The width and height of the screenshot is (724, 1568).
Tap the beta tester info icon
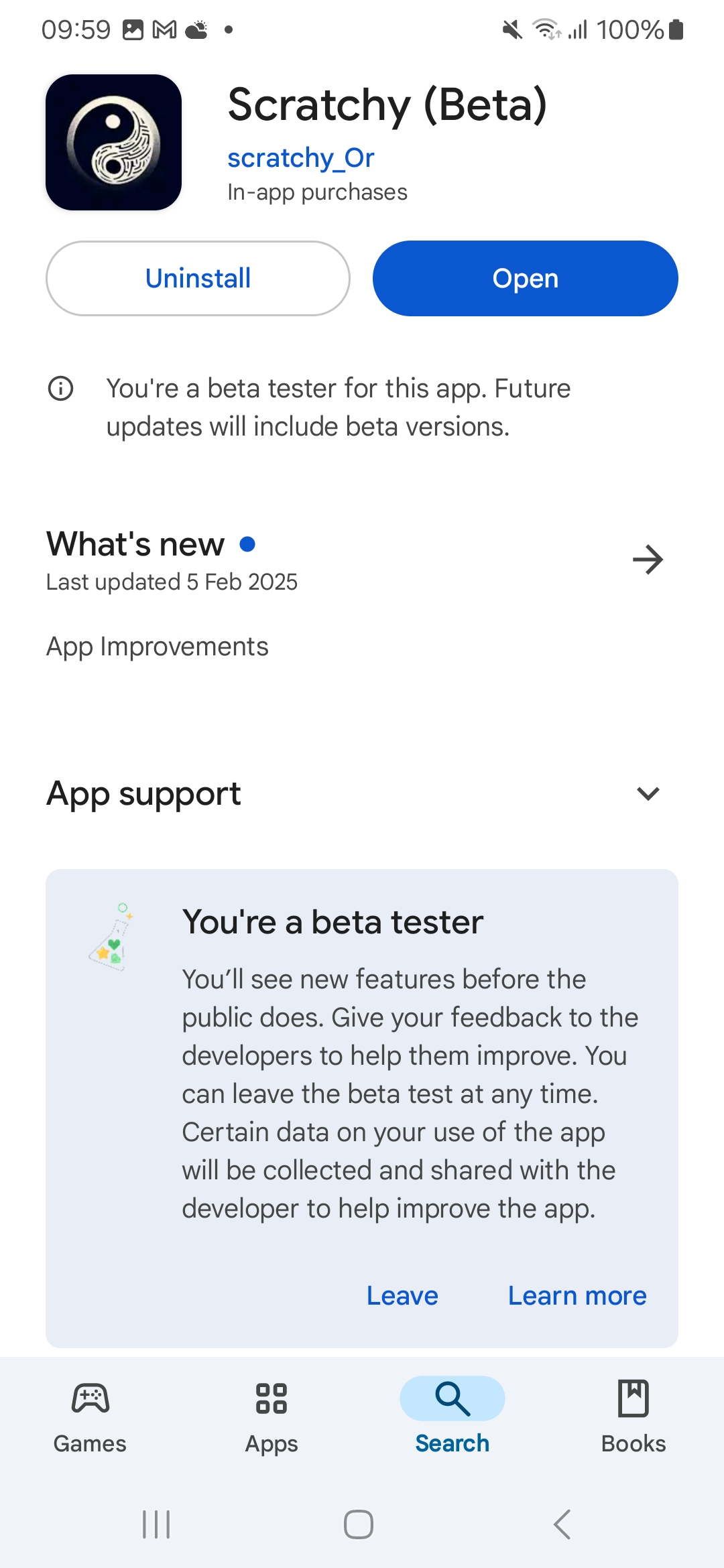coord(60,388)
